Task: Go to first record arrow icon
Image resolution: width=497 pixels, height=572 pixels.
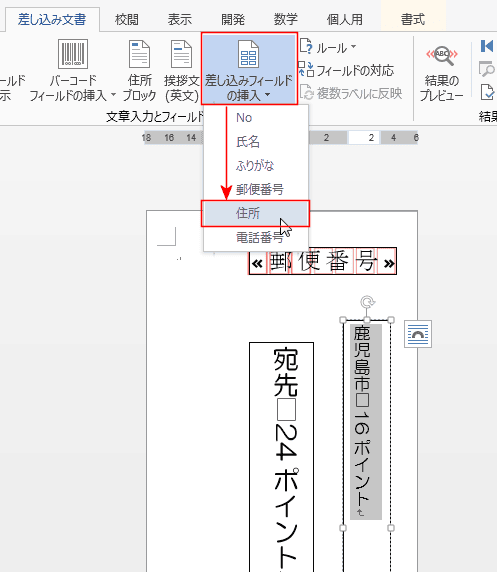Action: coord(487,46)
